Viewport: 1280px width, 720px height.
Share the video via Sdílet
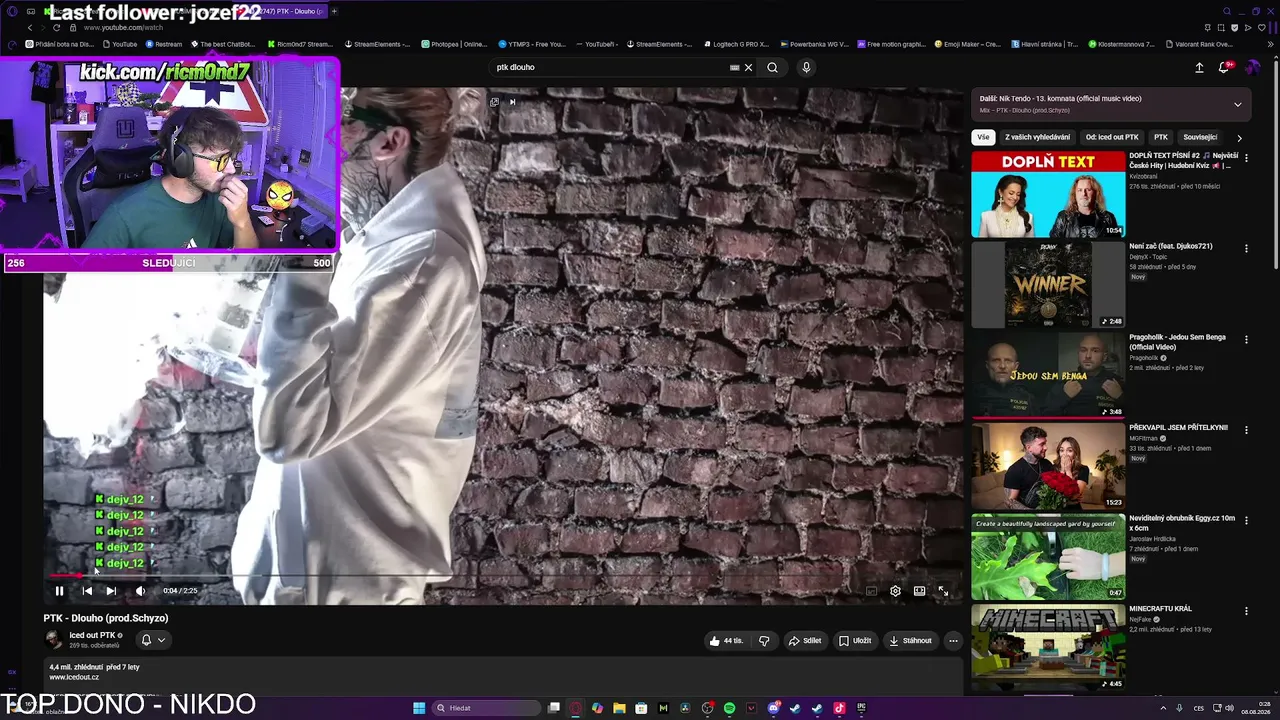[805, 641]
